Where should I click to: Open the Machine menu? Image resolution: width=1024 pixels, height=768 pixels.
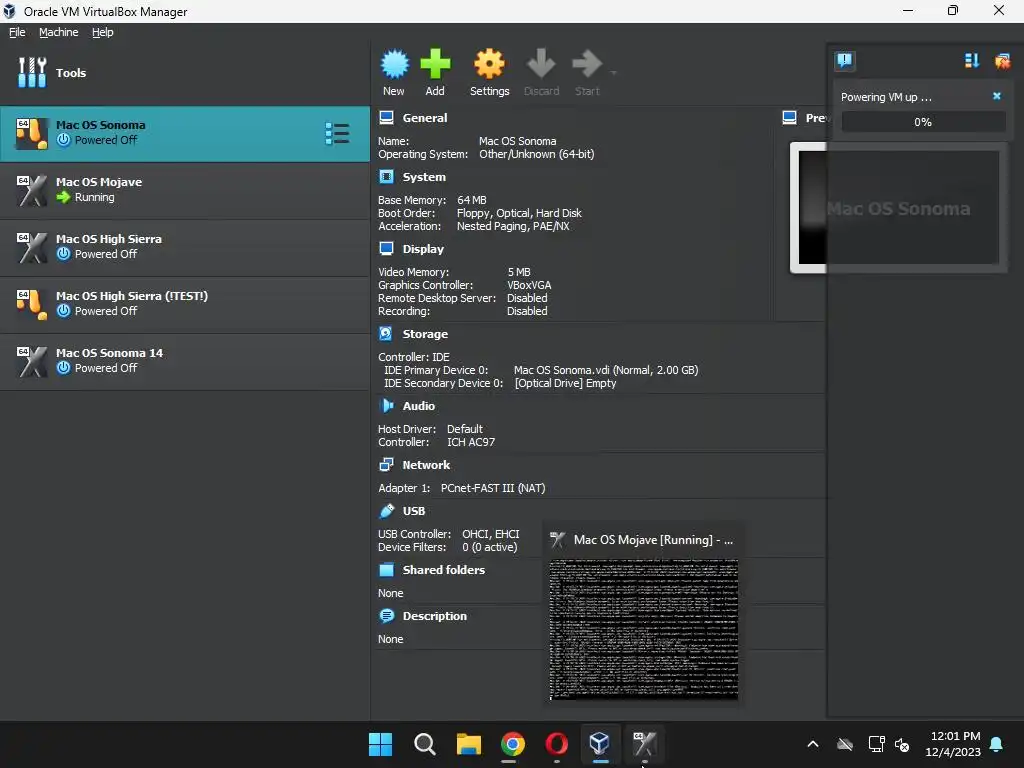pyautogui.click(x=58, y=32)
